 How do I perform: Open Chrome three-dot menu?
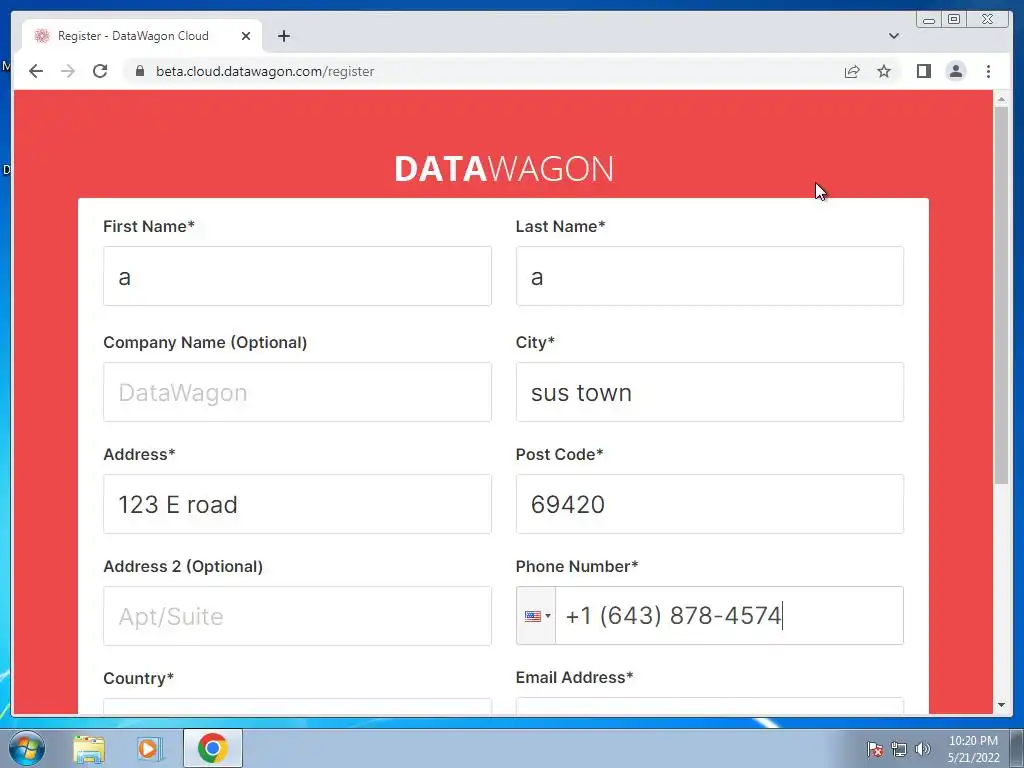point(988,71)
